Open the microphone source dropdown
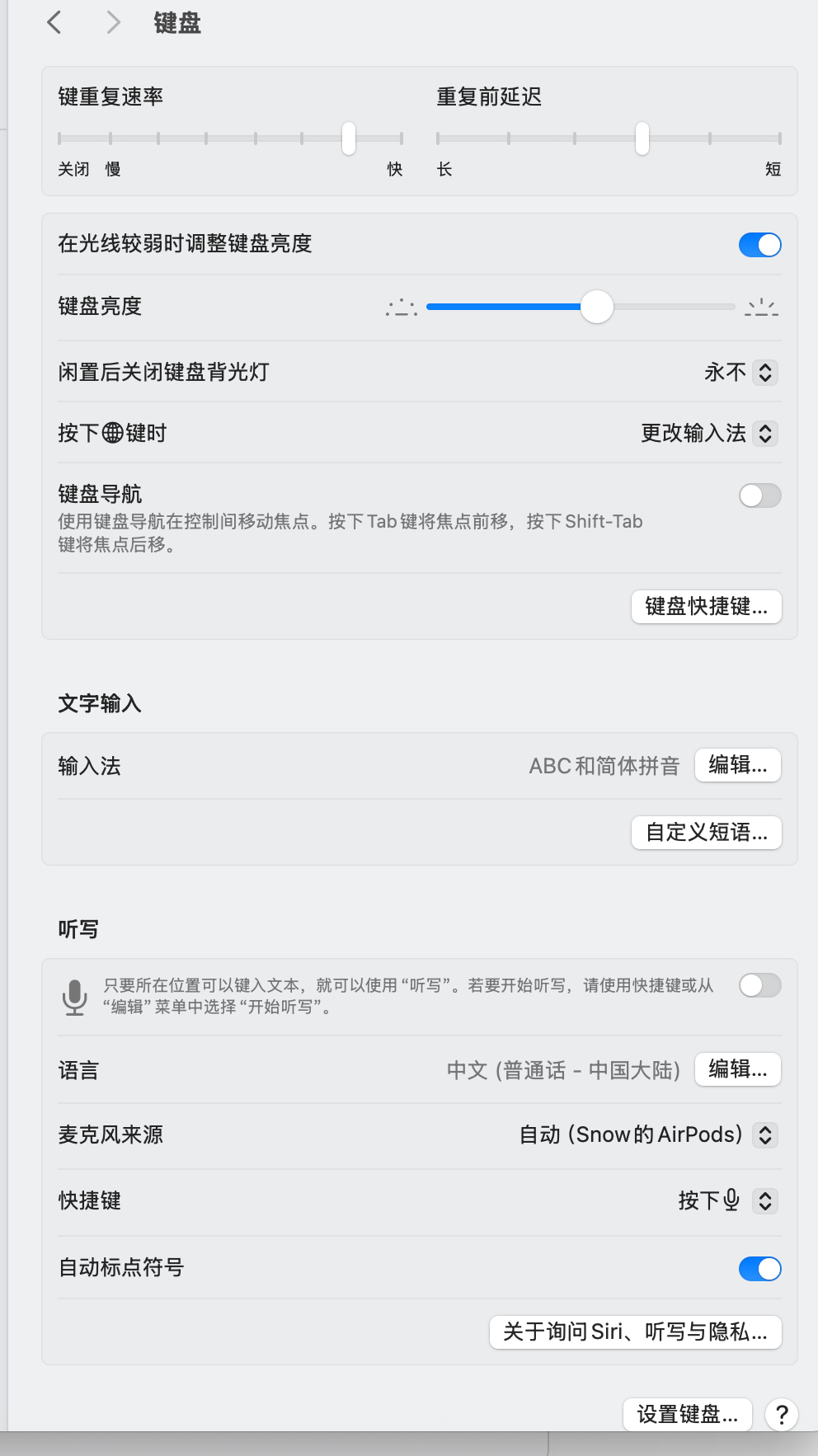 coord(764,1135)
